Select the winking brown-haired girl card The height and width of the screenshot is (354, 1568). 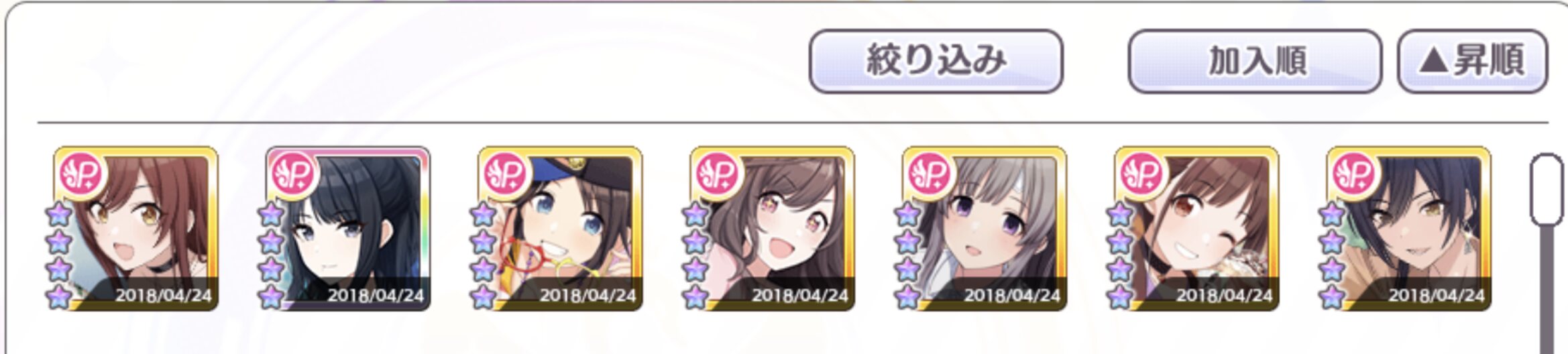(1196, 229)
